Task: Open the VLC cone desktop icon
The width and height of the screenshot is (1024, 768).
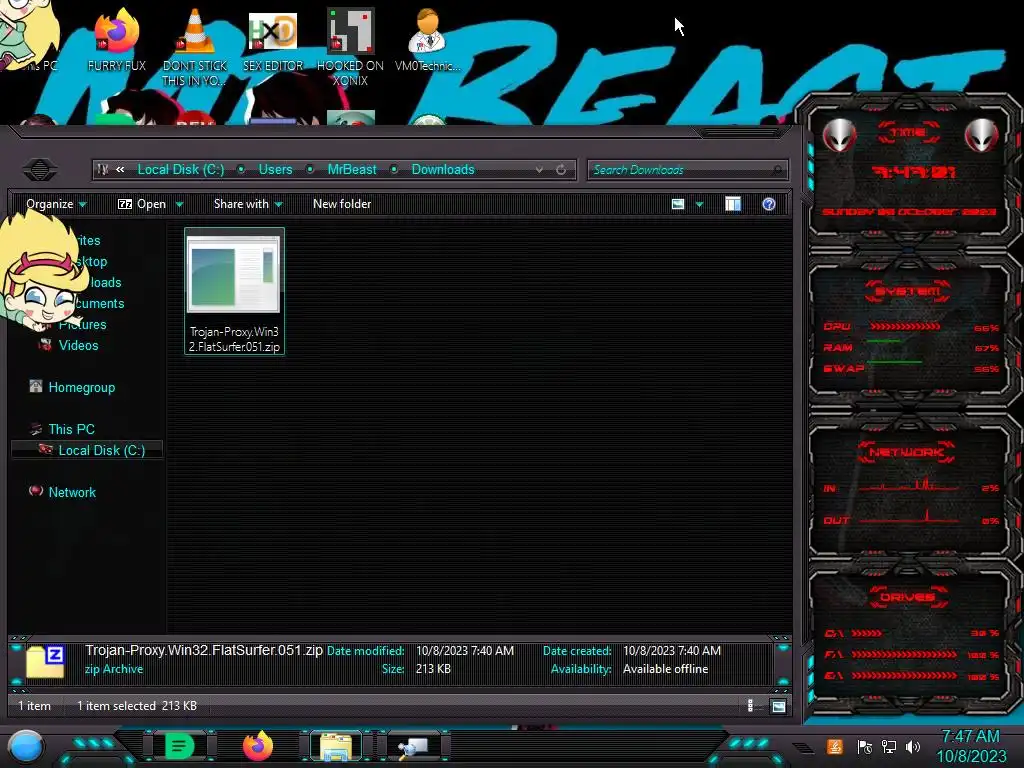Action: 195,46
